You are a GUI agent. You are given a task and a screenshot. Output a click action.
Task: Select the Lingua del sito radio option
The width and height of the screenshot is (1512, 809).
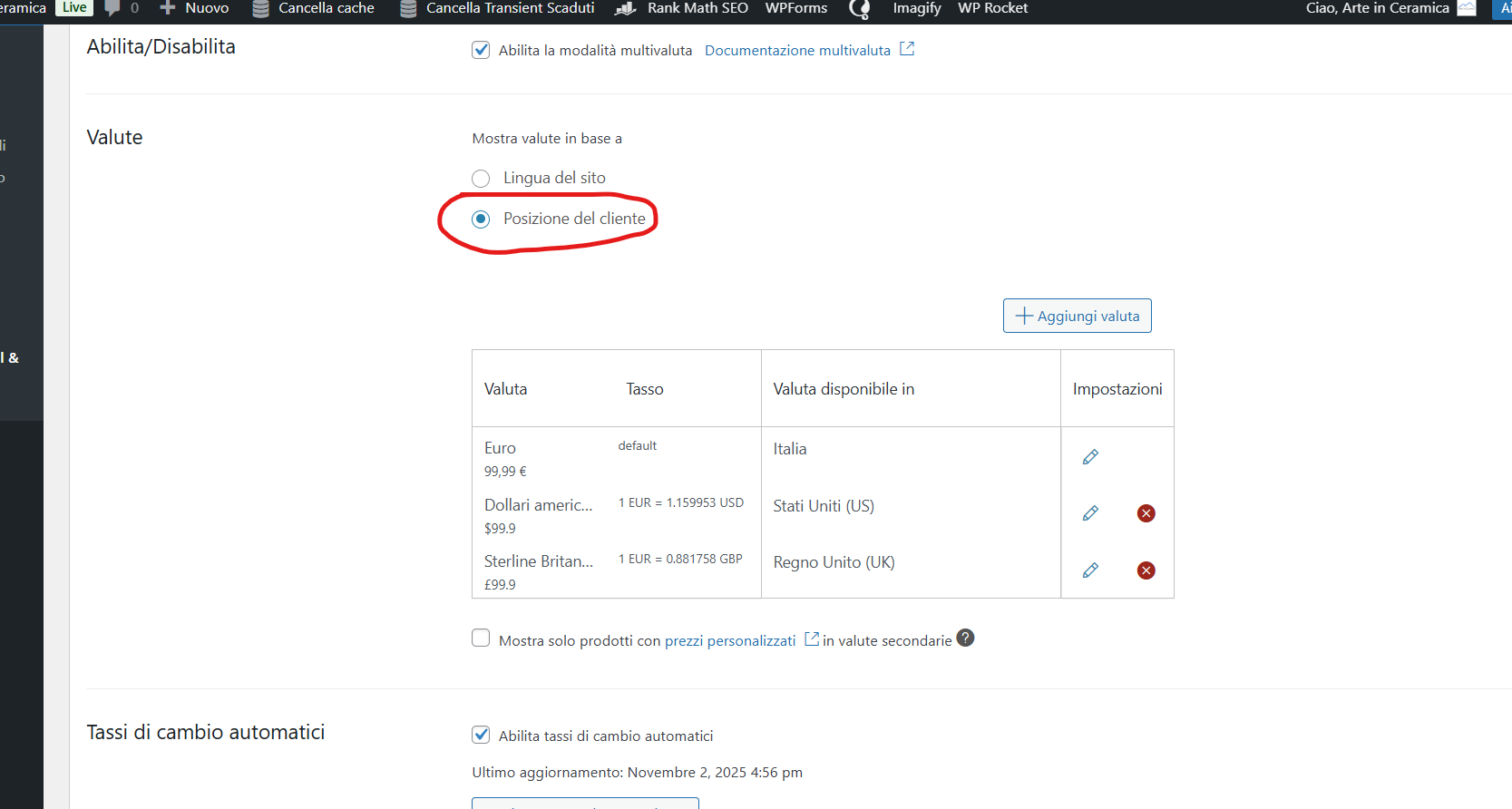pos(481,179)
